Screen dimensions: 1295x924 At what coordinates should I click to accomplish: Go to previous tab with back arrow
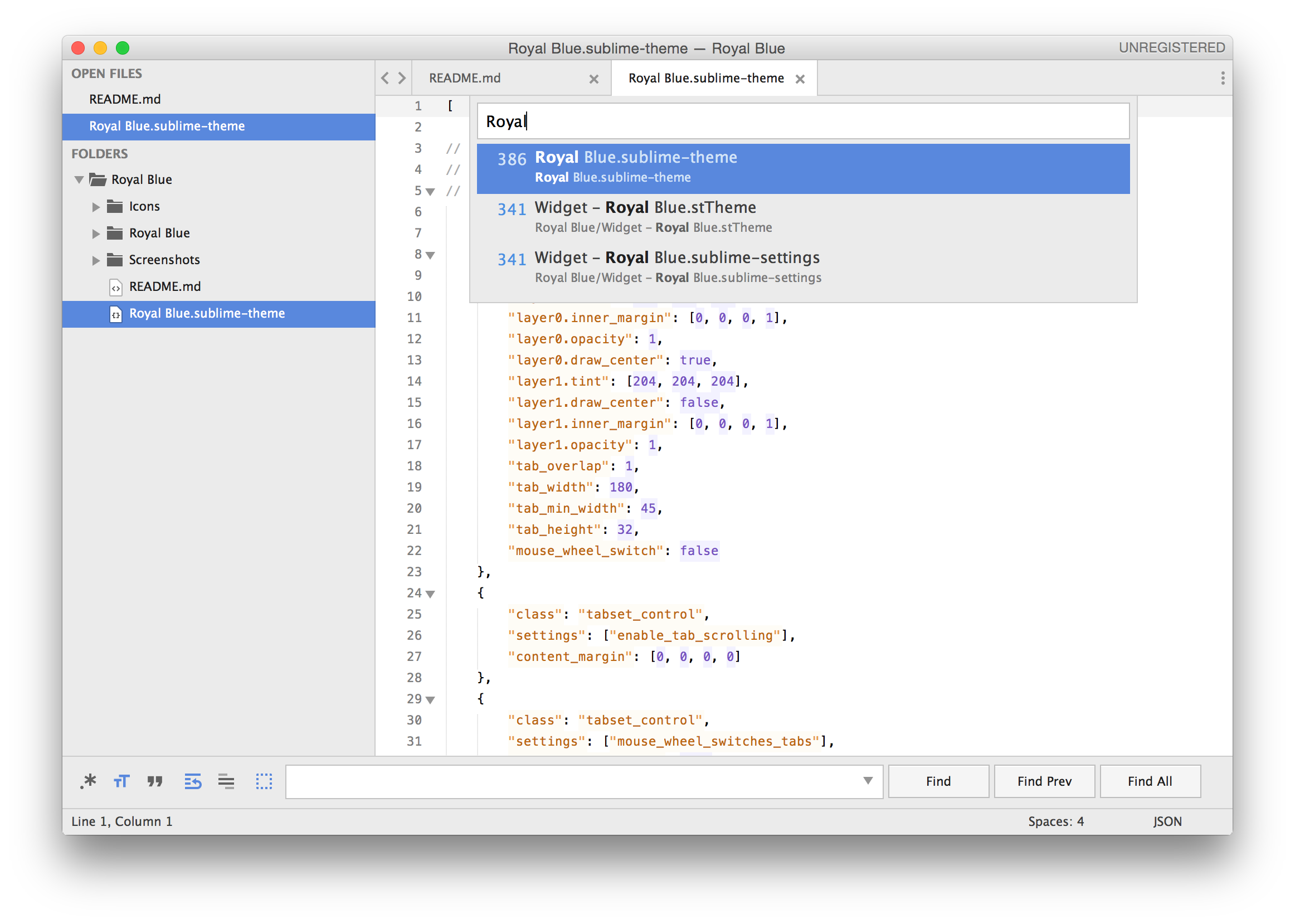[x=385, y=78]
